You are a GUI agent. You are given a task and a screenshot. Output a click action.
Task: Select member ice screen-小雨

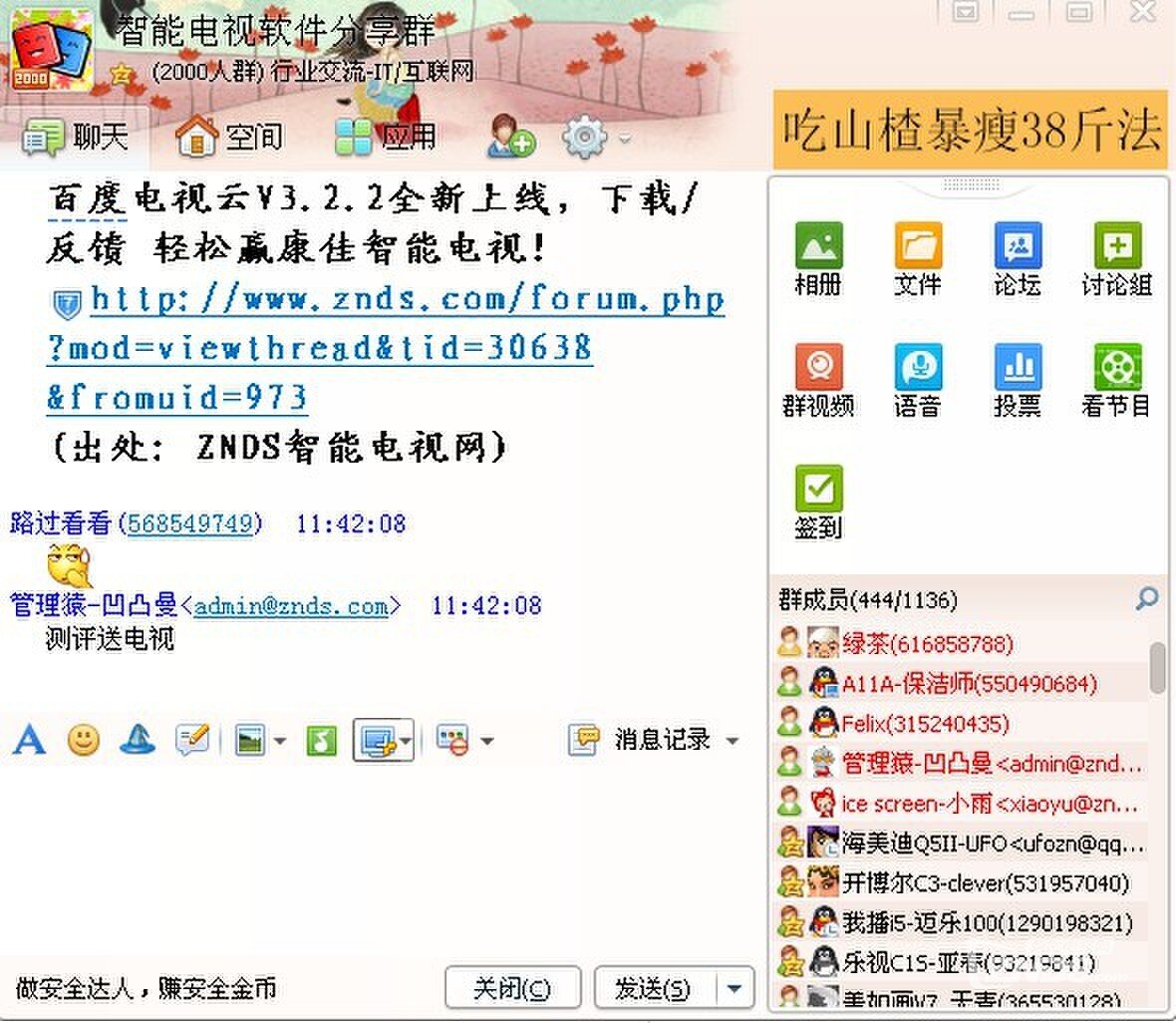point(960,803)
